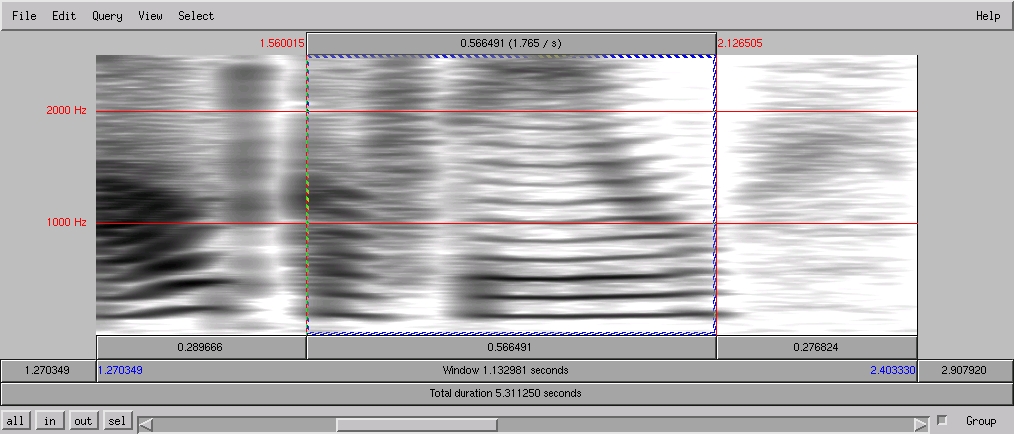
Task: Click the scrollbar right arrow
Action: click(920, 425)
